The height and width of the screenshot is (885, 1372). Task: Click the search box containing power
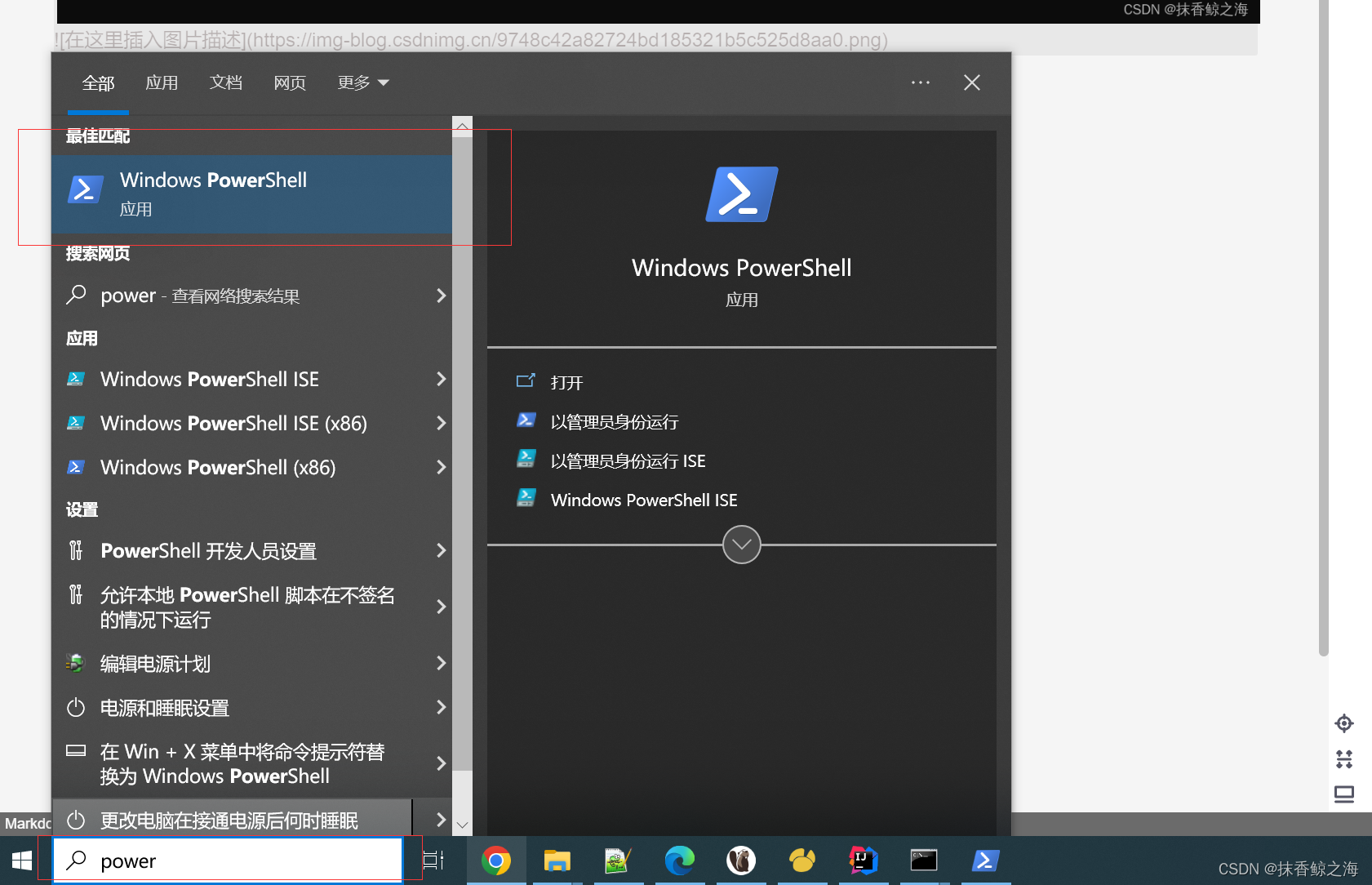229,861
